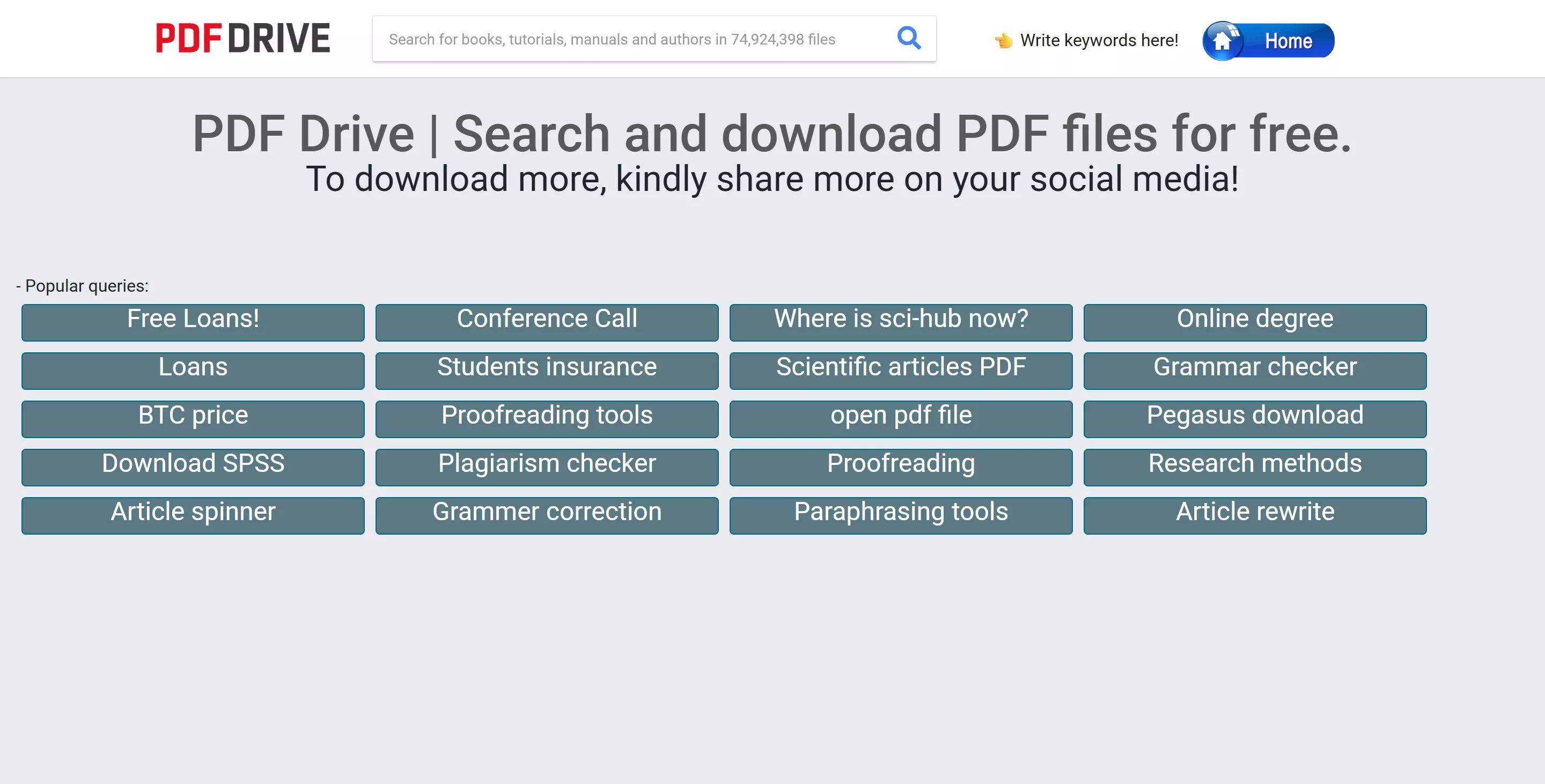This screenshot has width=1545, height=784.
Task: Select the 'Conference Call' query
Action: [x=547, y=322]
